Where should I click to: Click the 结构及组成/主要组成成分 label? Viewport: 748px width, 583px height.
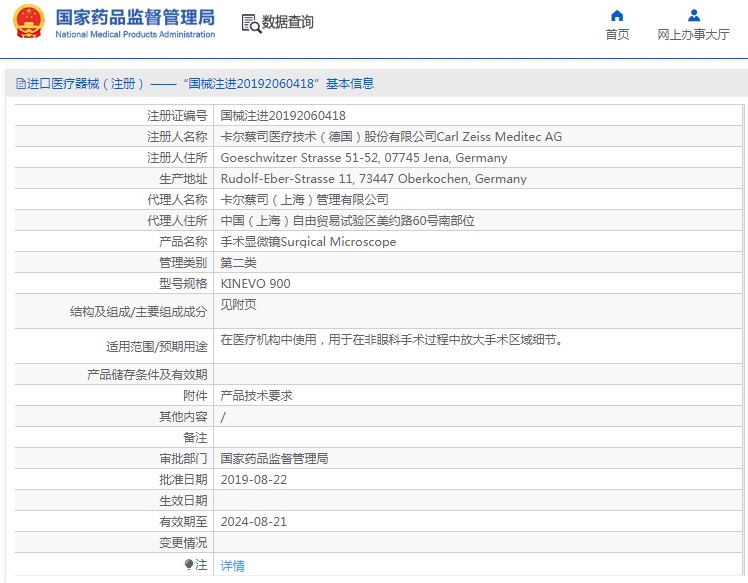click(x=138, y=312)
